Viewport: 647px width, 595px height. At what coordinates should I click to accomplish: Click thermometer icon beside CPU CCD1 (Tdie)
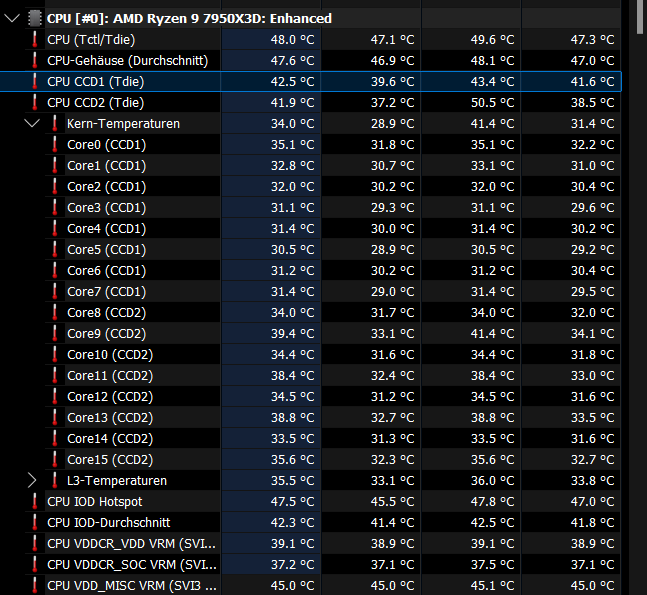click(x=35, y=82)
